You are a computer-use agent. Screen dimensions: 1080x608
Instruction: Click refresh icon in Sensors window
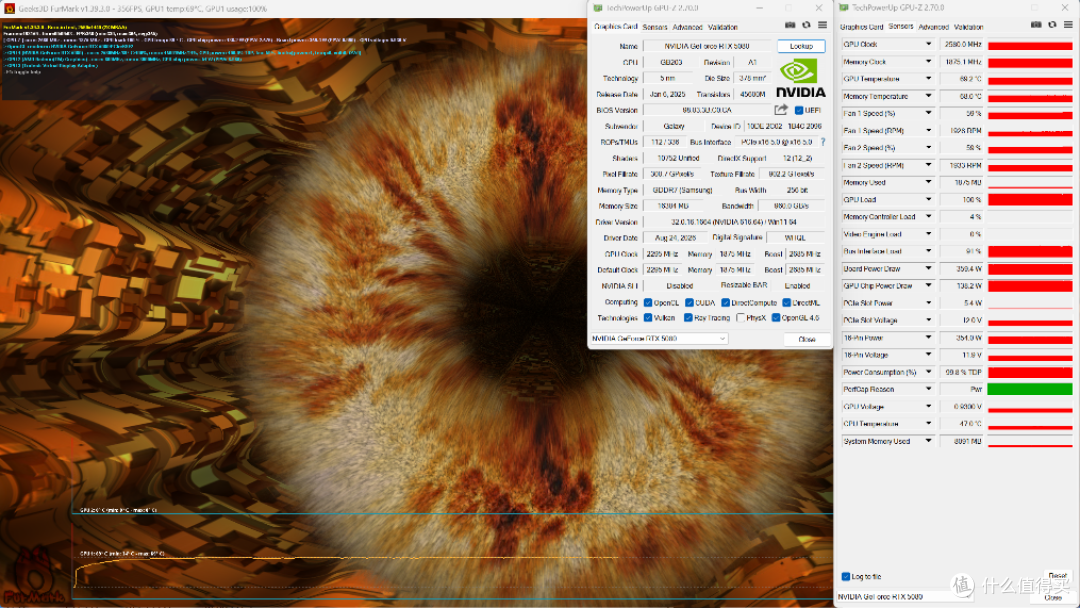pyautogui.click(x=1052, y=25)
